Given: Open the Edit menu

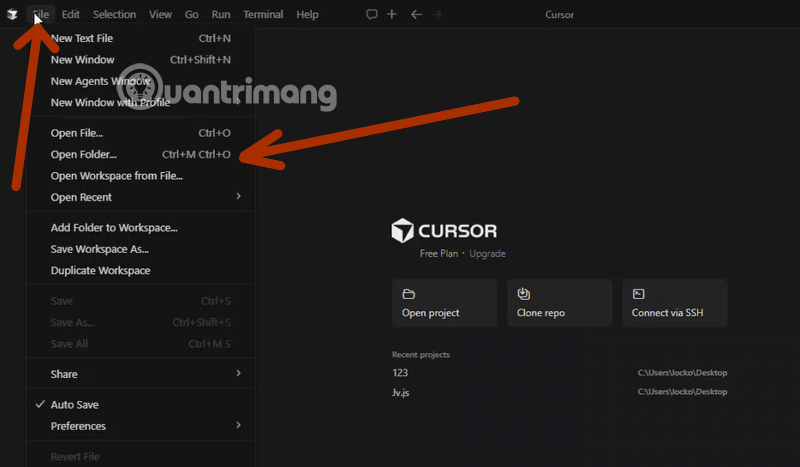Looking at the screenshot, I should [70, 14].
